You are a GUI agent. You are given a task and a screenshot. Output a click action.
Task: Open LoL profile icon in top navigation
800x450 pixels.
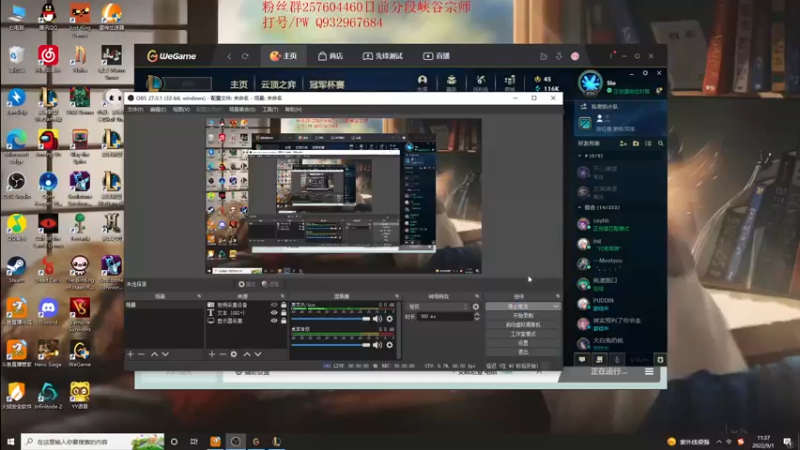422,82
